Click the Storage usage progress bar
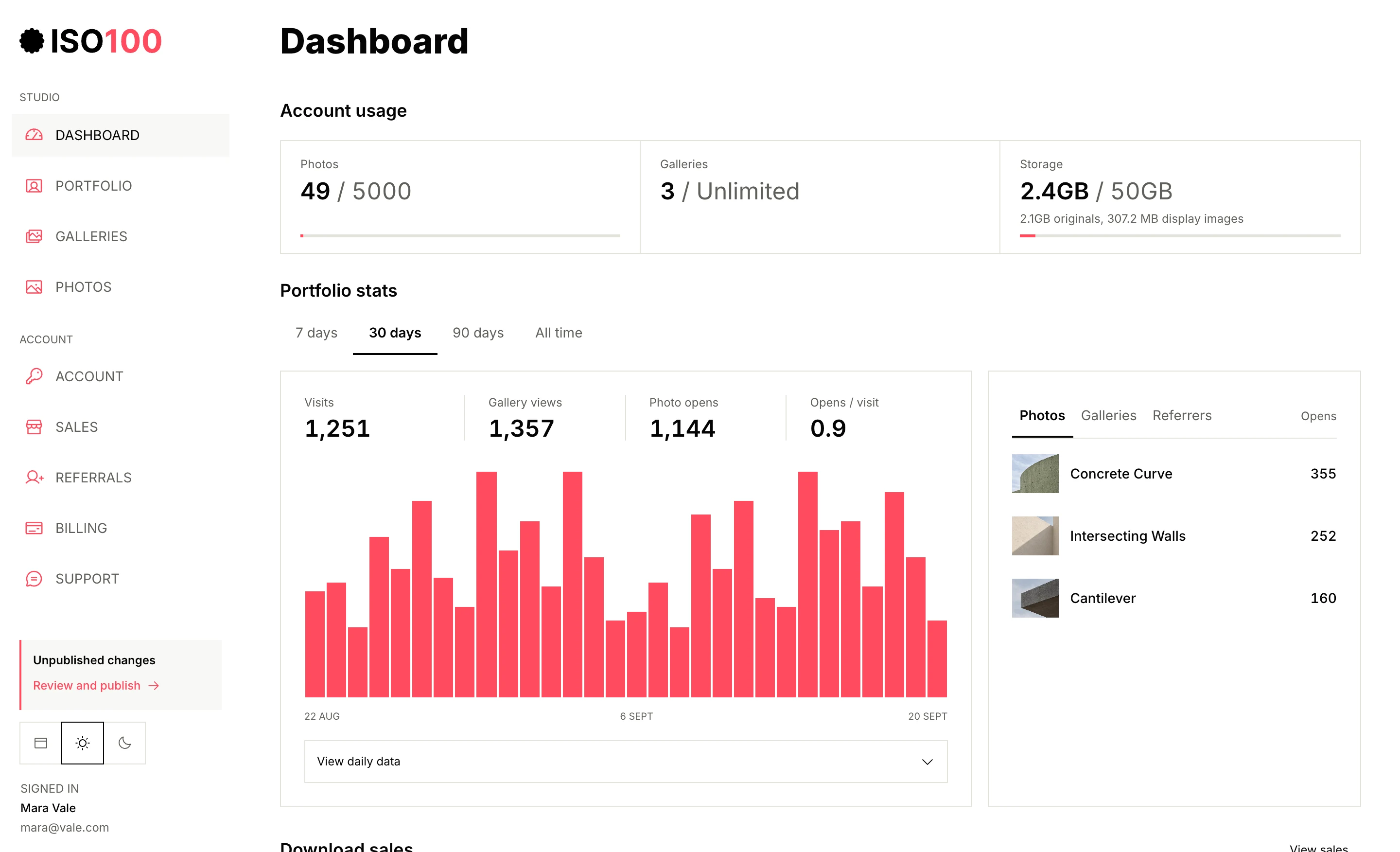Image resolution: width=1400 pixels, height=852 pixels. (1180, 235)
